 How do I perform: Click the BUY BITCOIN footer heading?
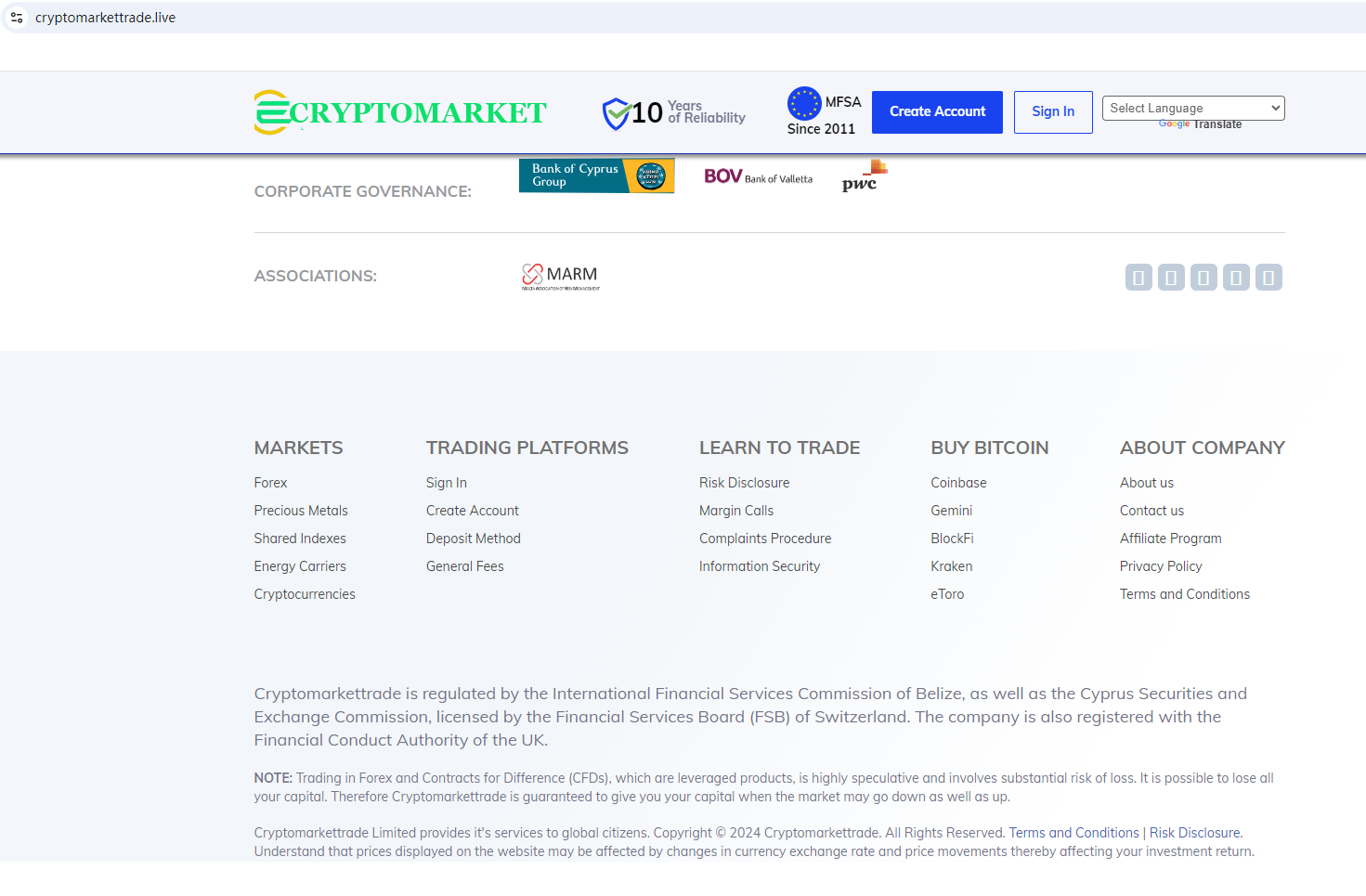[x=990, y=448]
